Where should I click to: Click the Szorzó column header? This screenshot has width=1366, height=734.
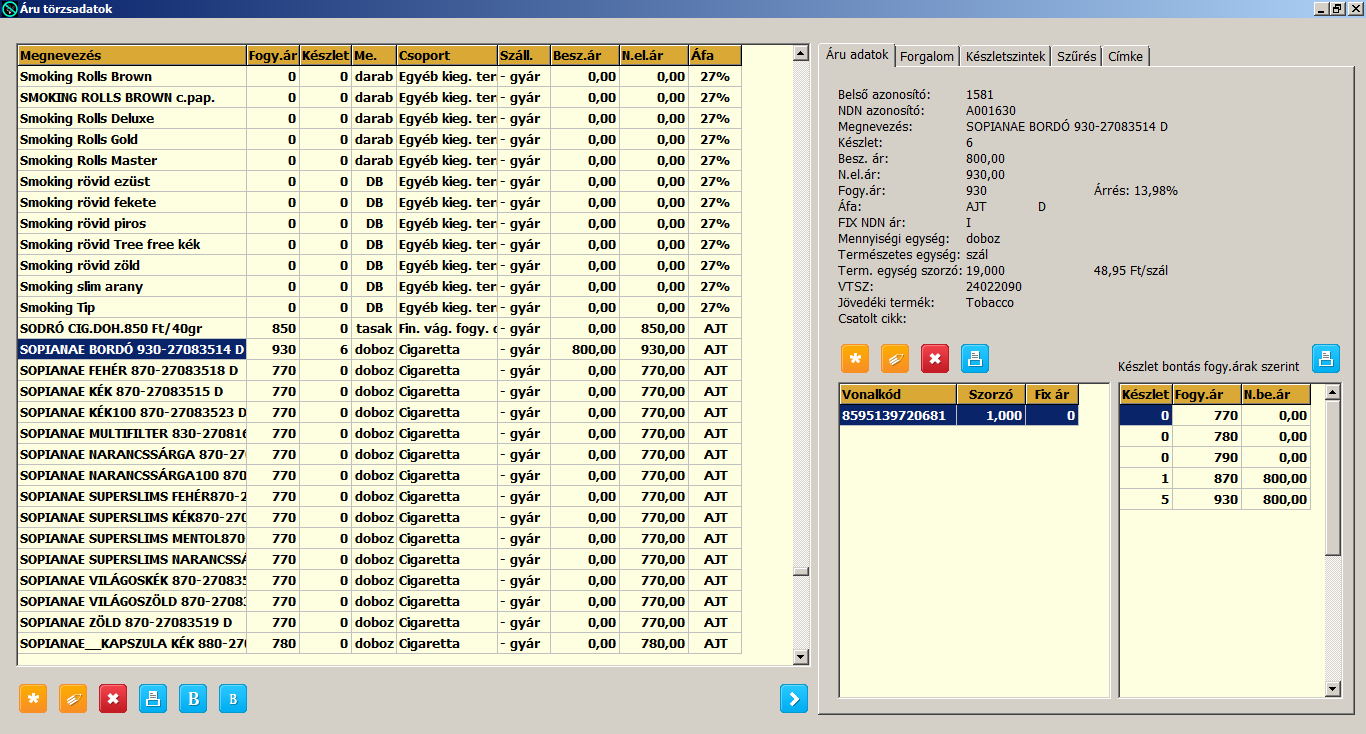[x=991, y=394]
